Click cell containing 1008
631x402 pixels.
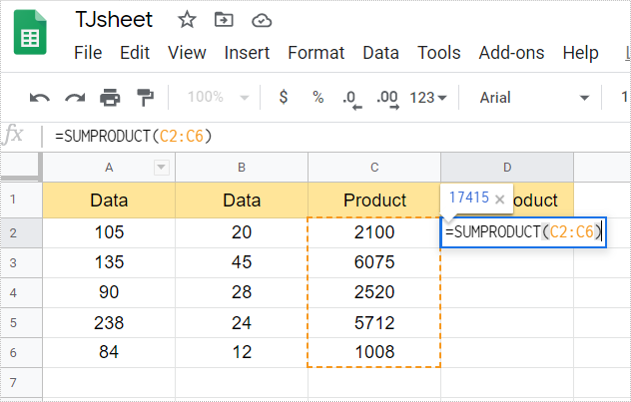(374, 353)
